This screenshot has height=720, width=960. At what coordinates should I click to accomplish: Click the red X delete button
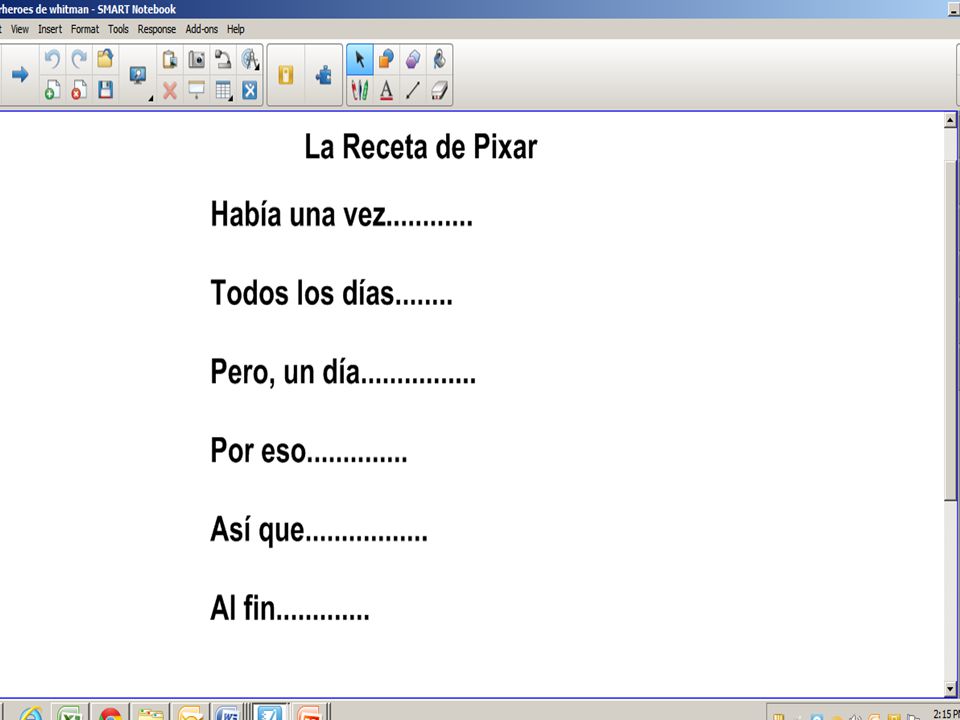click(x=170, y=91)
